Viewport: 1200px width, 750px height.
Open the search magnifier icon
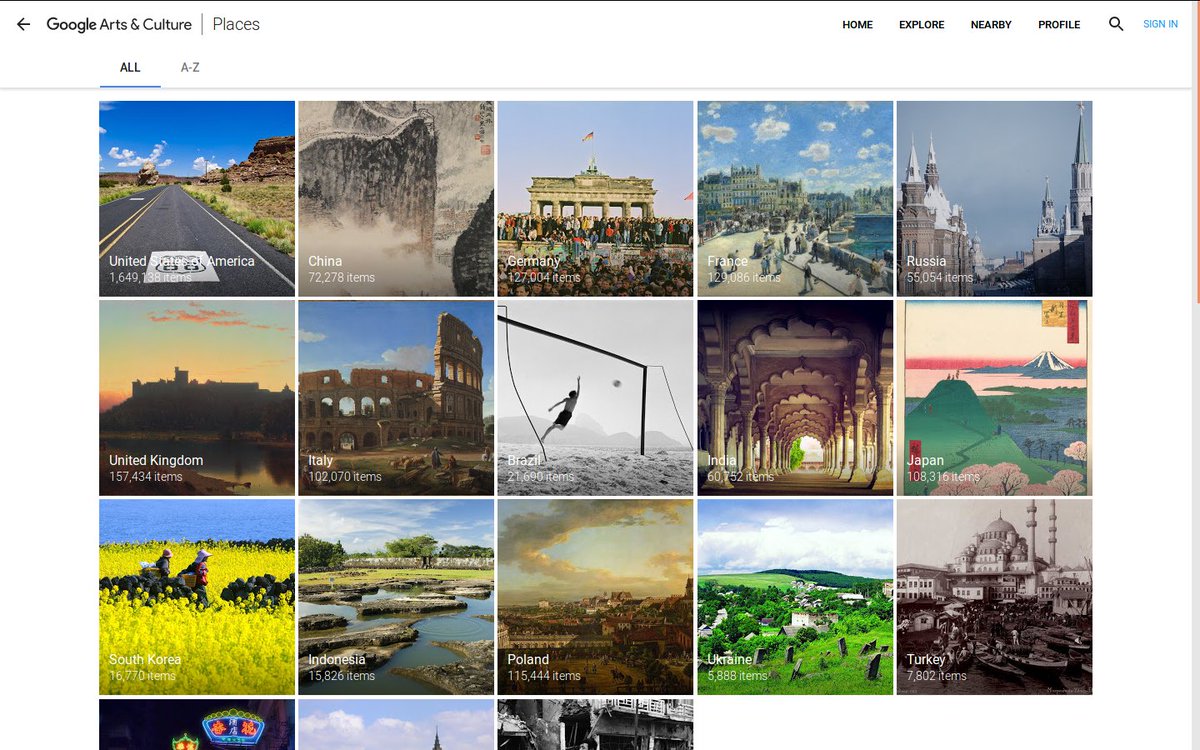point(1116,24)
